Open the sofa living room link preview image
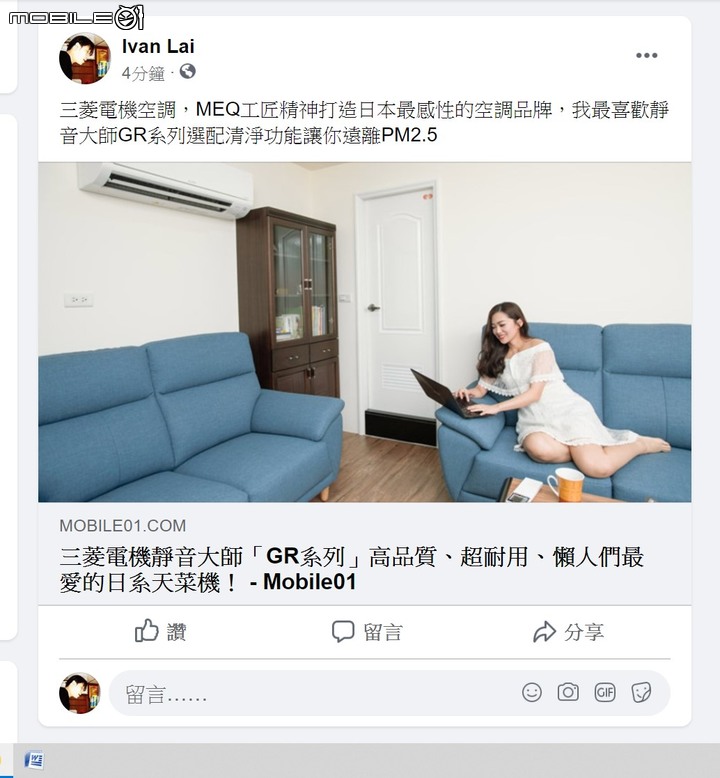The image size is (720, 778). 365,332
